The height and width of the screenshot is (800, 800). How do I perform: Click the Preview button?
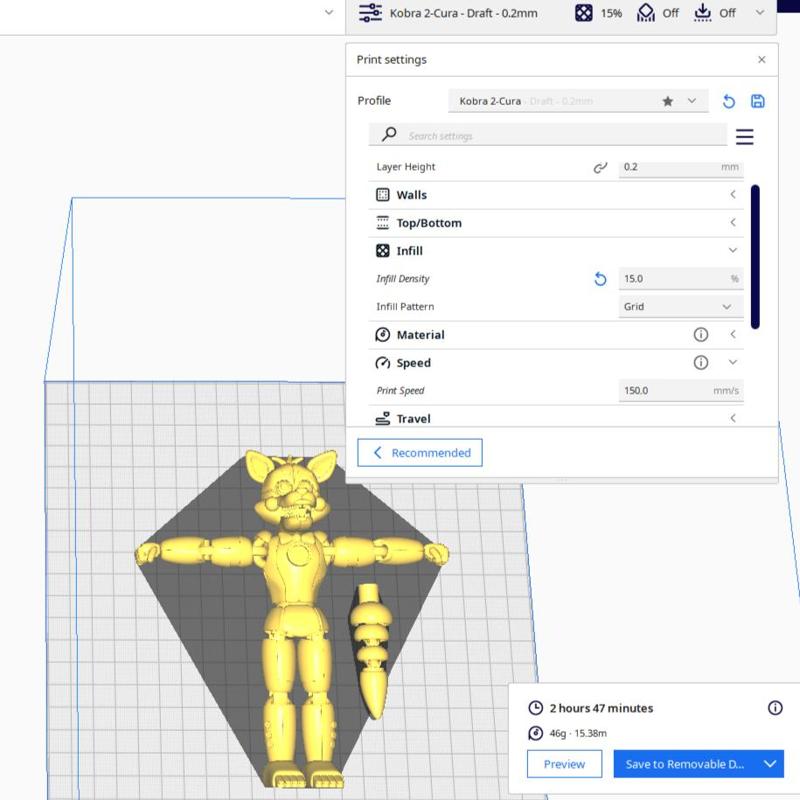click(x=564, y=764)
